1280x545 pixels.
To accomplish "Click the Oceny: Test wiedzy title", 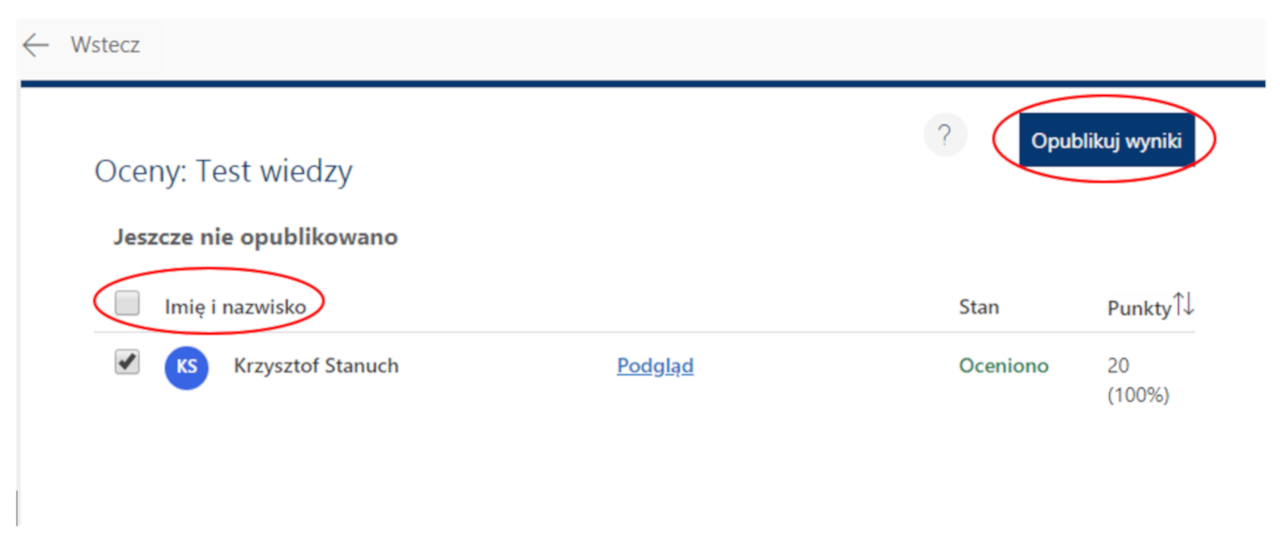I will pyautogui.click(x=223, y=172).
